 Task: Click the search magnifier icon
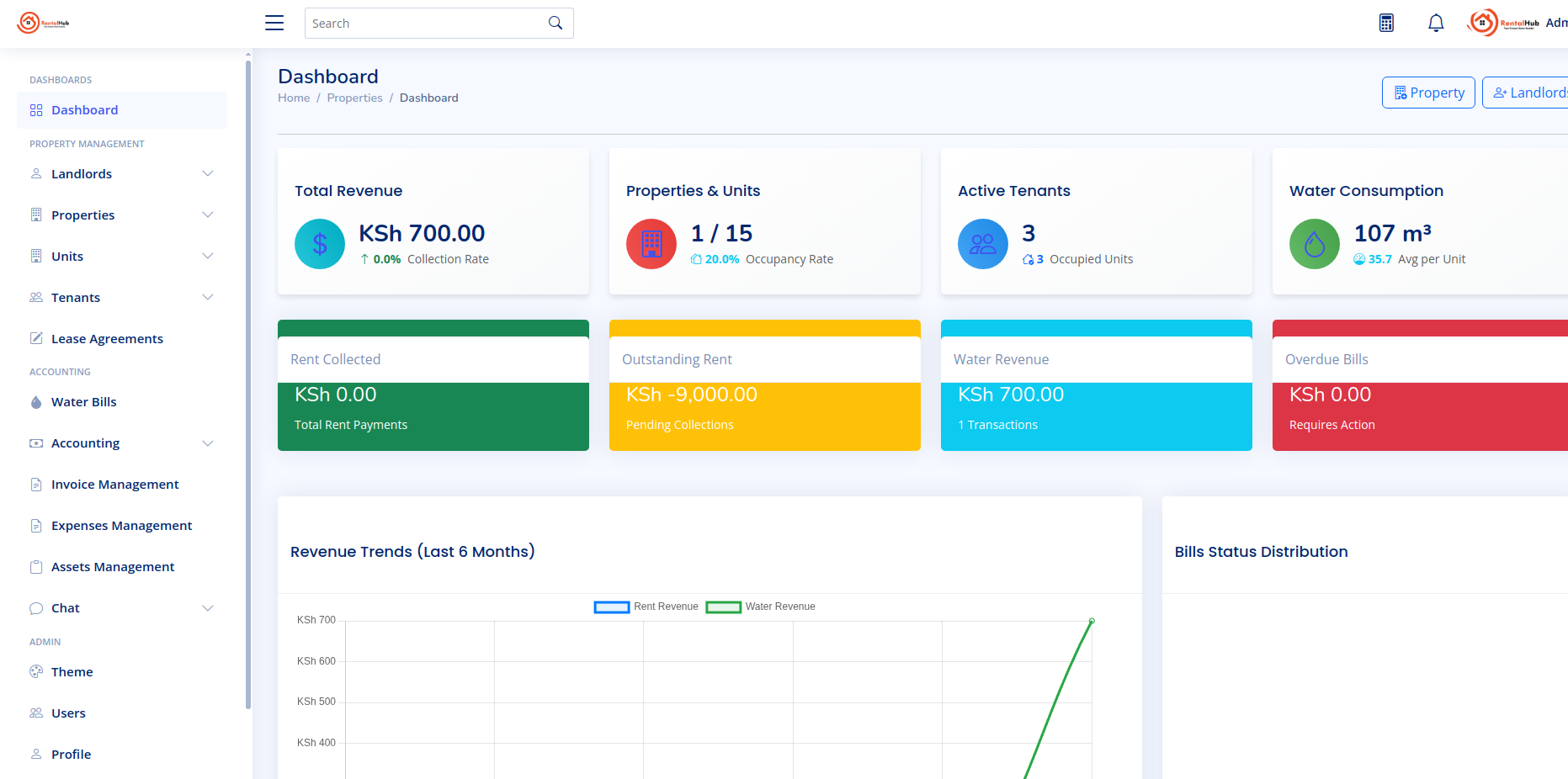click(555, 23)
